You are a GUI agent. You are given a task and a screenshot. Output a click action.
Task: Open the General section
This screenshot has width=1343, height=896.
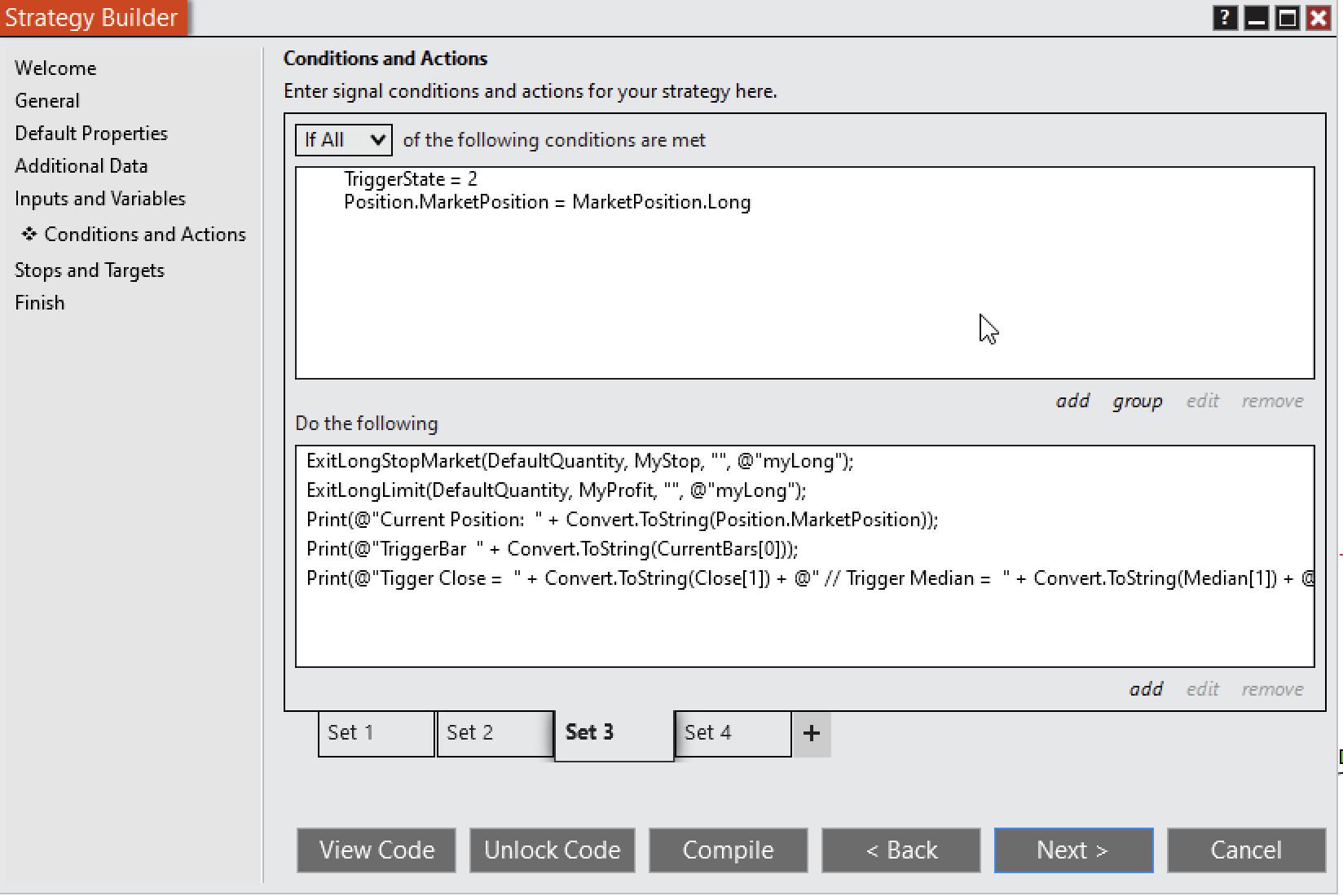47,101
